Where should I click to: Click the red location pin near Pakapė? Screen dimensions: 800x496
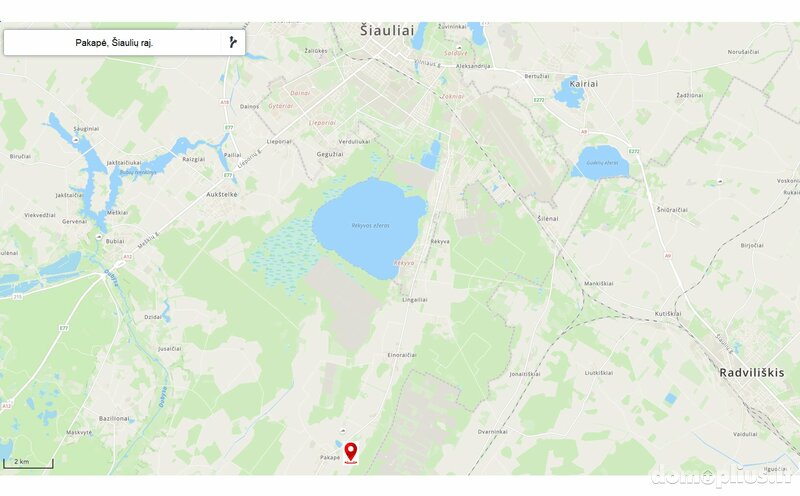[351, 453]
